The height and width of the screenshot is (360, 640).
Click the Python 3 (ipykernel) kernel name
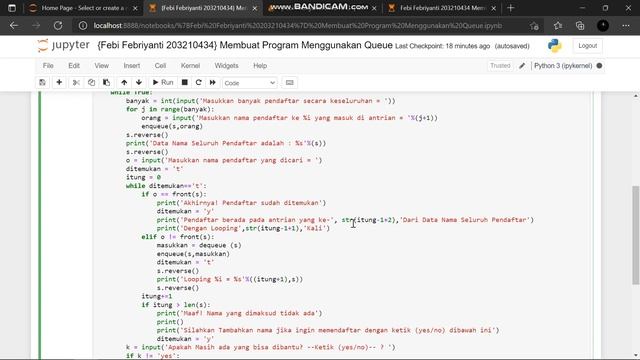pyautogui.click(x=563, y=65)
